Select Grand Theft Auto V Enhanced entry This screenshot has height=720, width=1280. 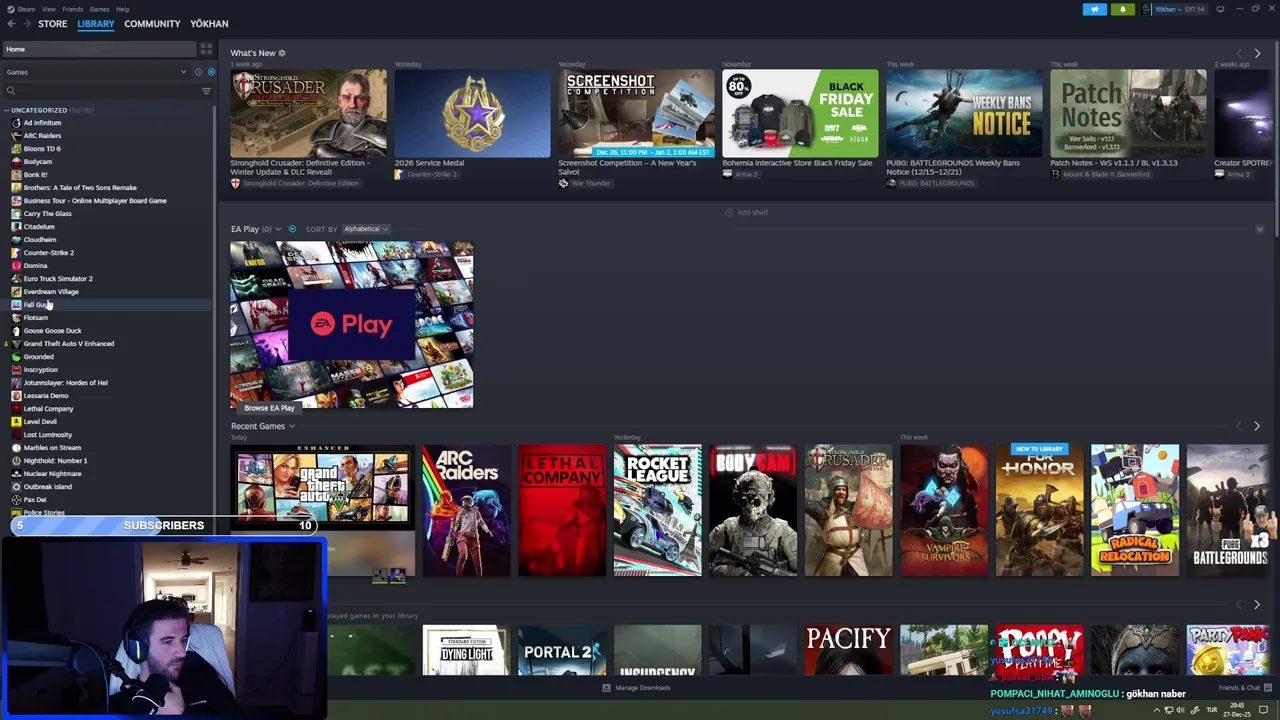(x=68, y=344)
